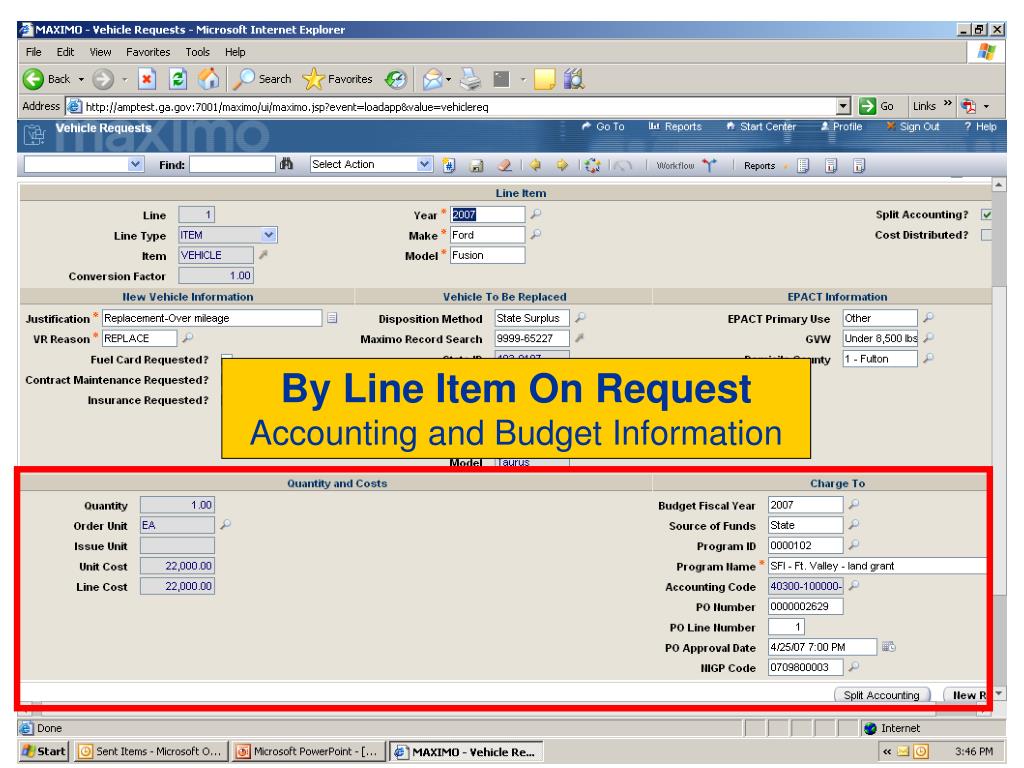Image resolution: width=1024 pixels, height=768 pixels.
Task: Open the View menu
Action: click(x=101, y=52)
